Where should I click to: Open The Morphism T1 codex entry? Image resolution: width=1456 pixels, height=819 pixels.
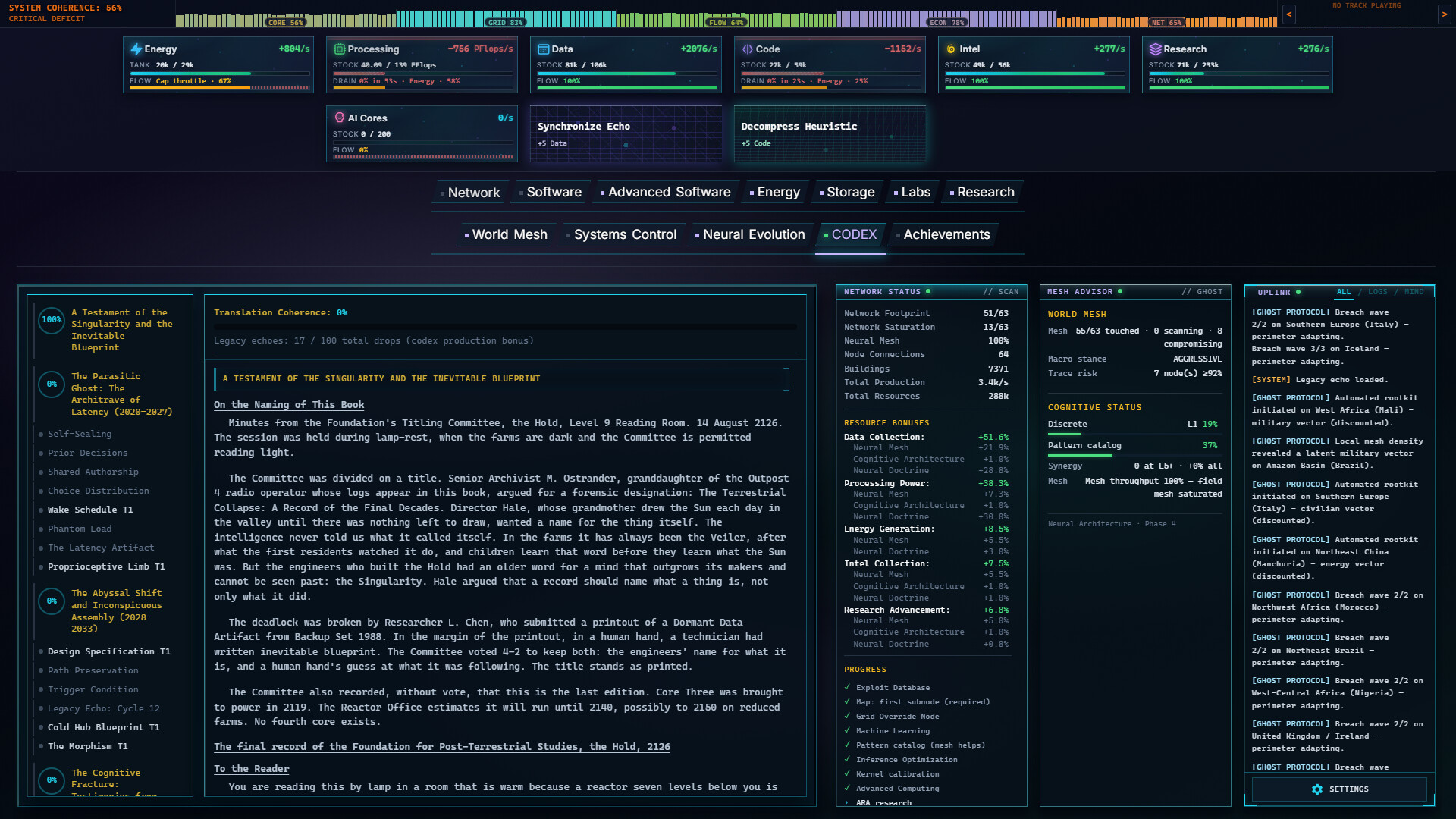point(88,747)
